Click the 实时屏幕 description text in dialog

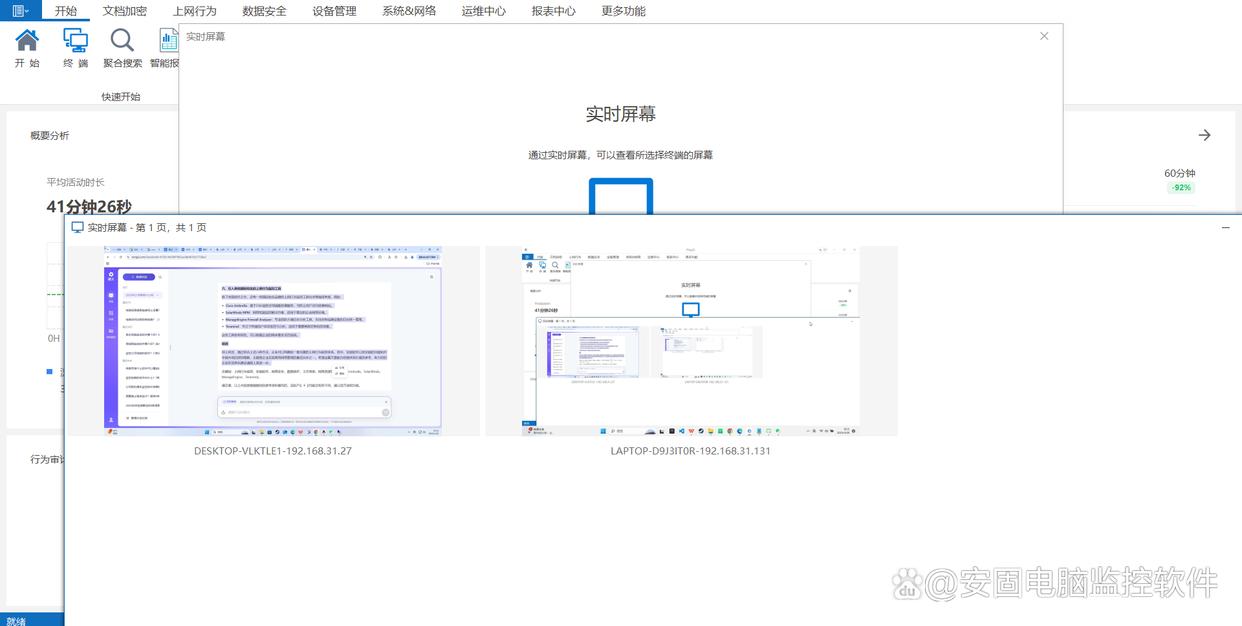(x=620, y=155)
